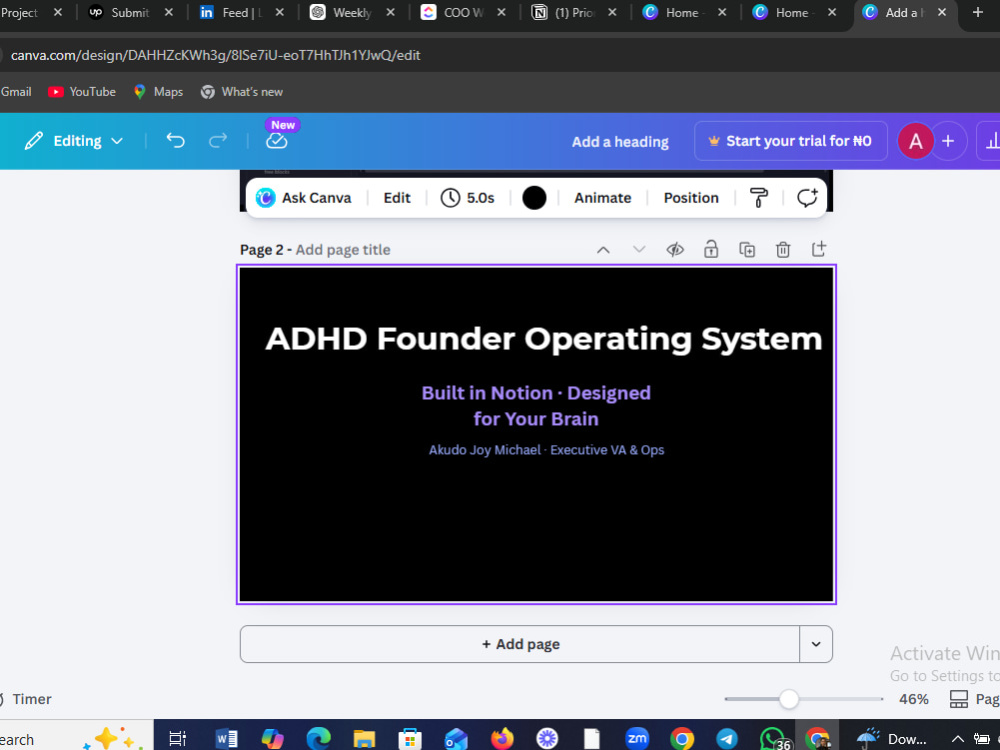Select Akudo Joy Michael text line
1000x750 pixels.
click(x=547, y=450)
